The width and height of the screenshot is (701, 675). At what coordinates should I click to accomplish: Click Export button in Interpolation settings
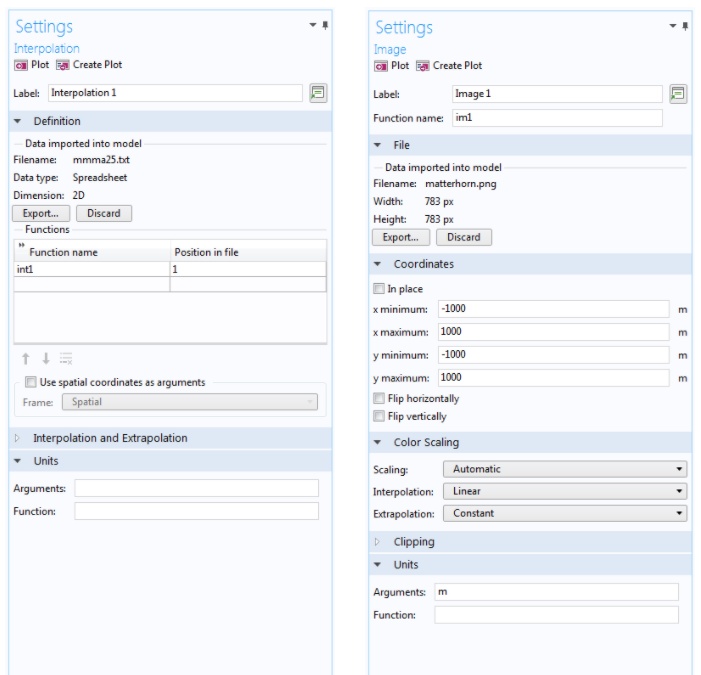point(41,213)
